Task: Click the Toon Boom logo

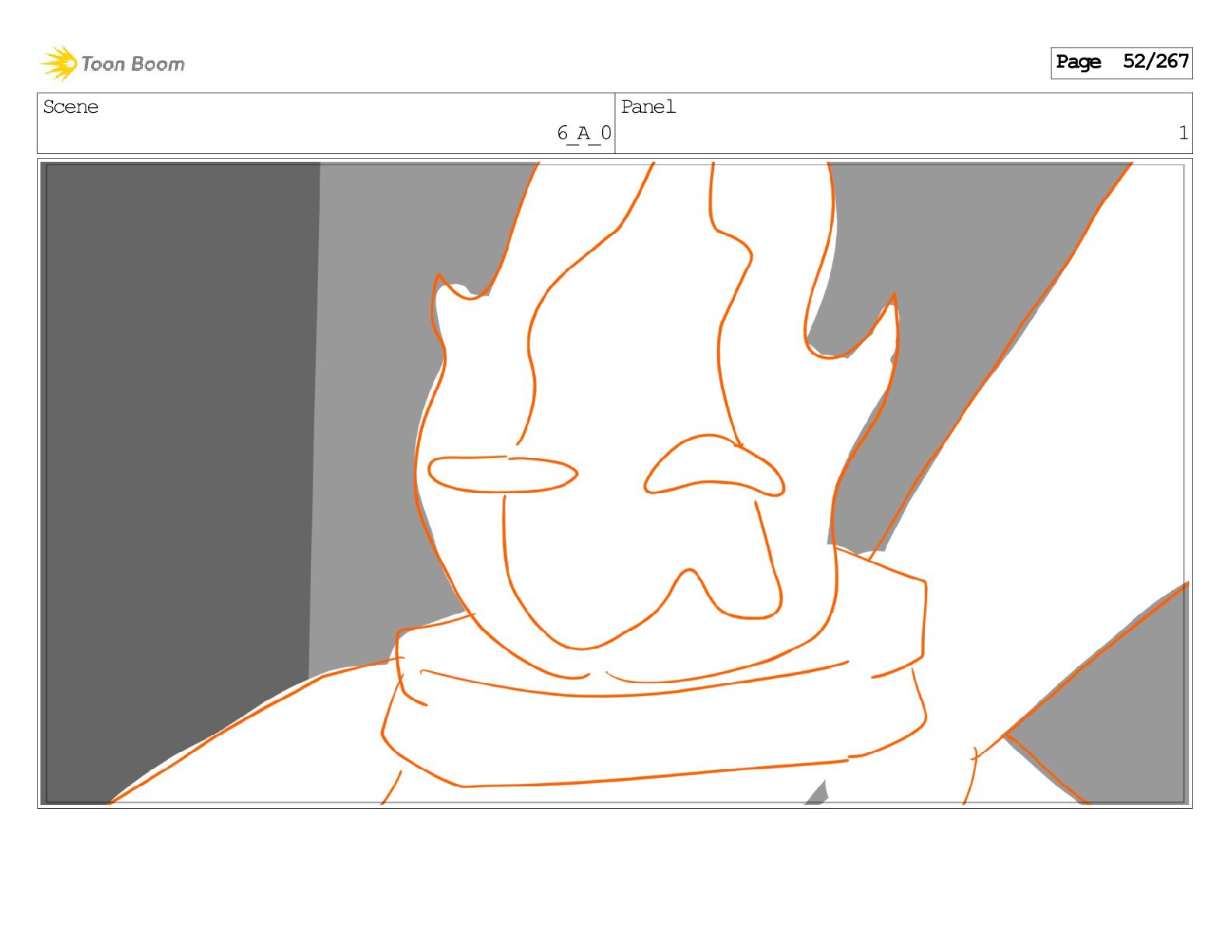Action: click(113, 63)
